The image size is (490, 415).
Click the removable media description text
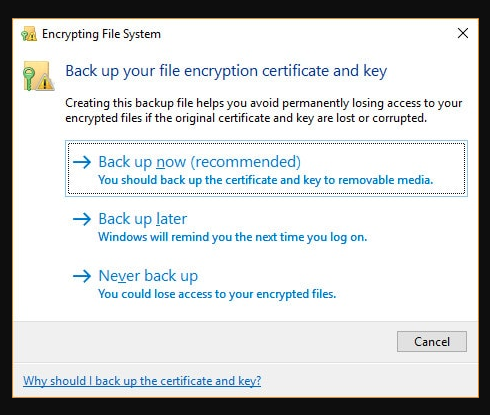266,180
